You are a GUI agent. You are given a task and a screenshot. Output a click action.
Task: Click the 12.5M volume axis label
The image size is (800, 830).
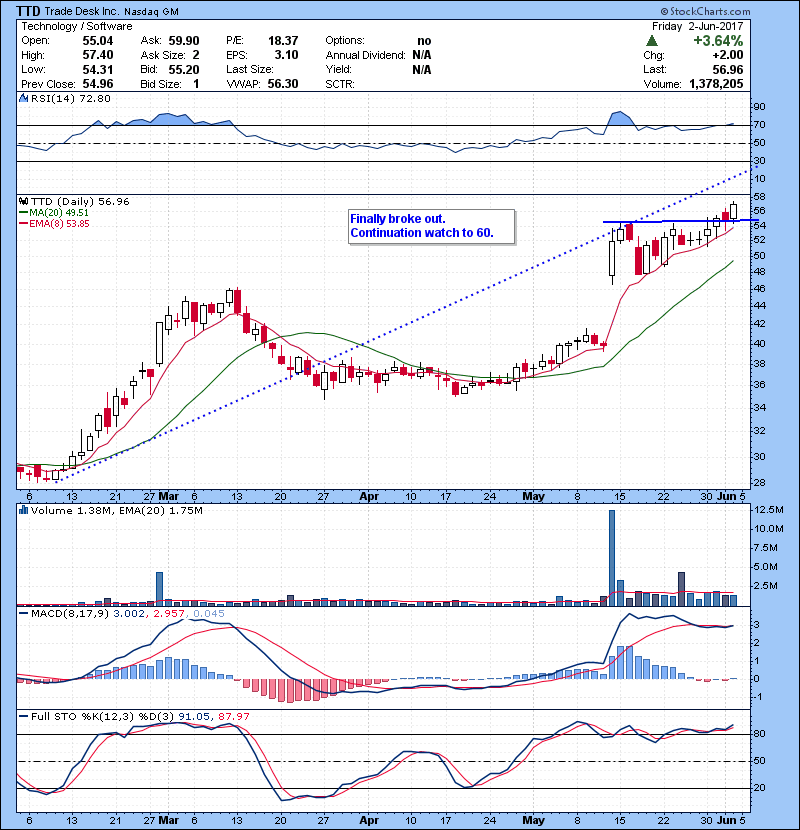pos(769,510)
